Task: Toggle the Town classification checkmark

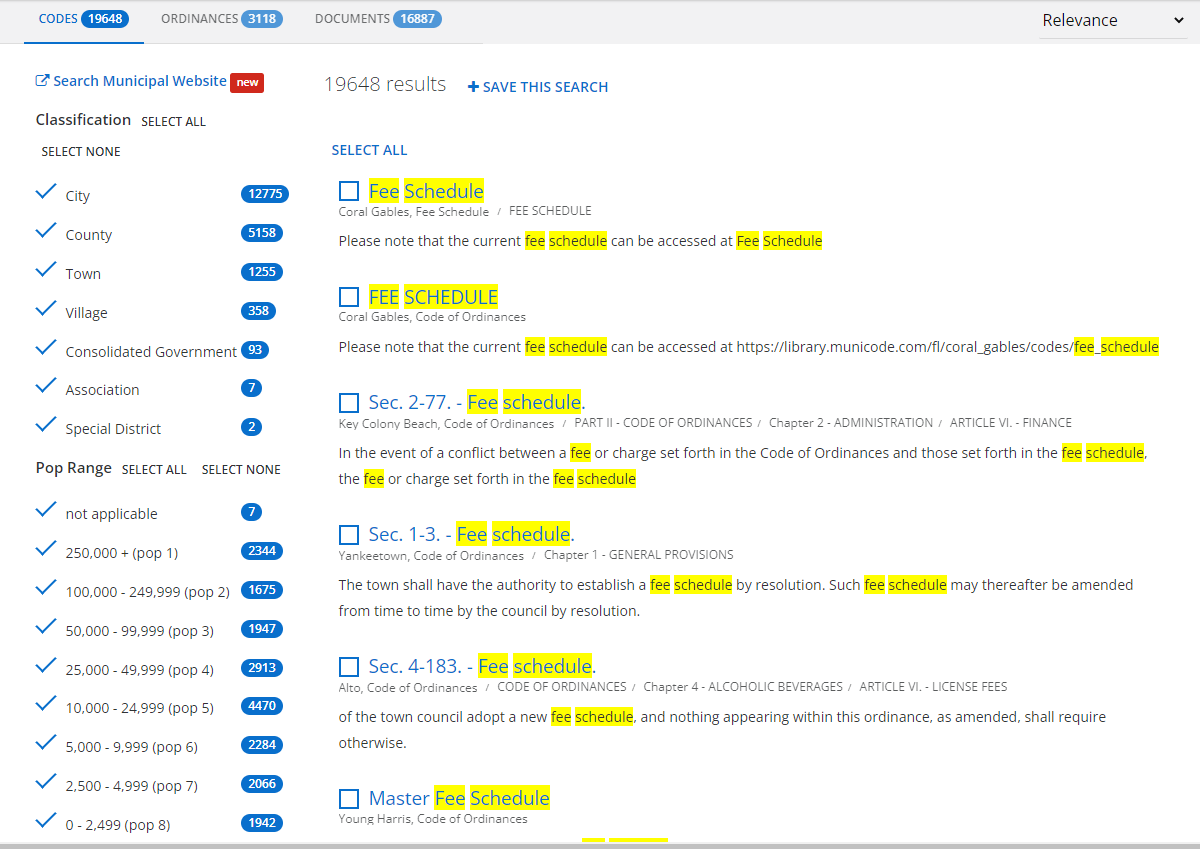Action: [46, 270]
